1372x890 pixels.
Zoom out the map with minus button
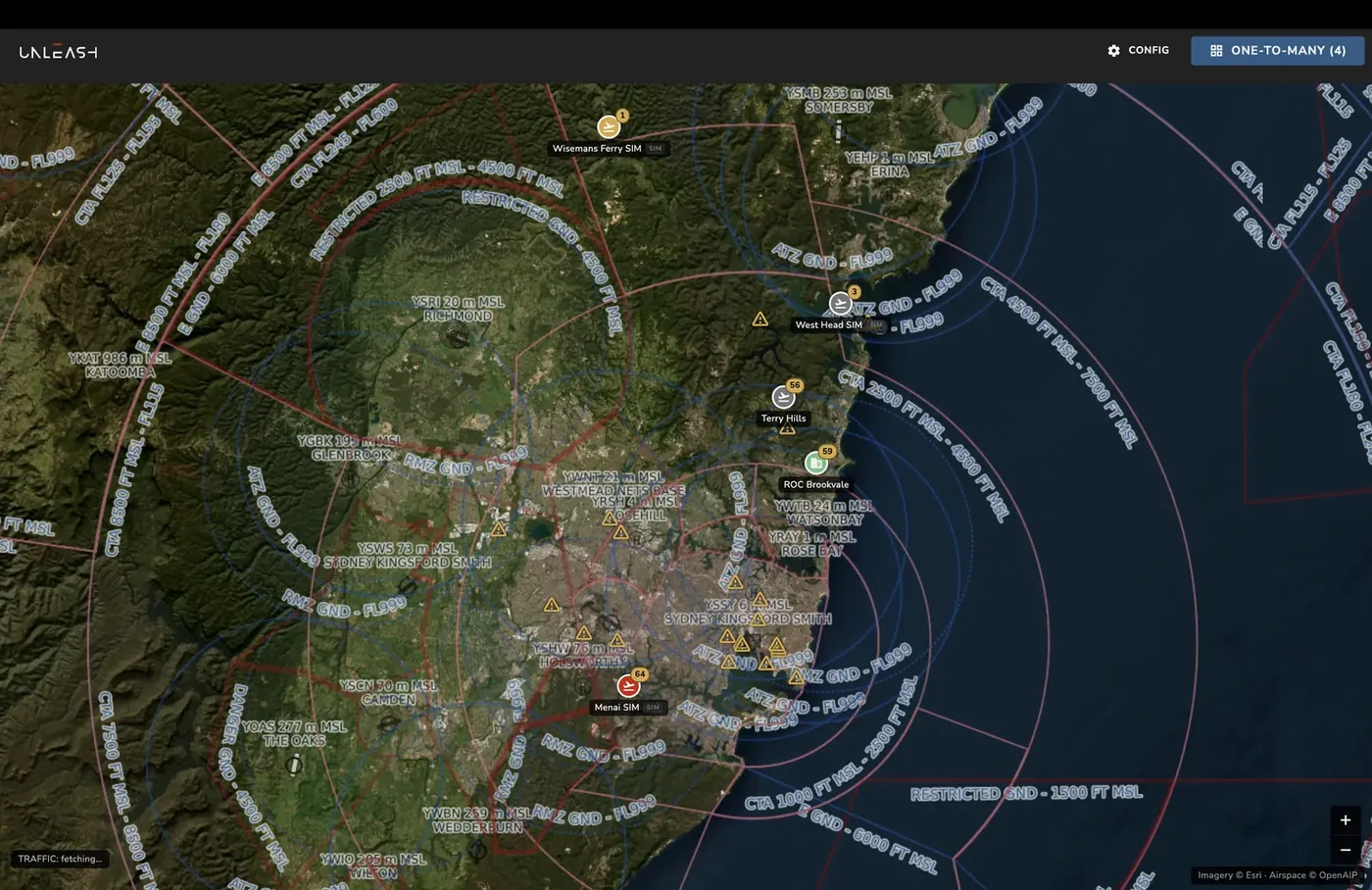[x=1345, y=850]
